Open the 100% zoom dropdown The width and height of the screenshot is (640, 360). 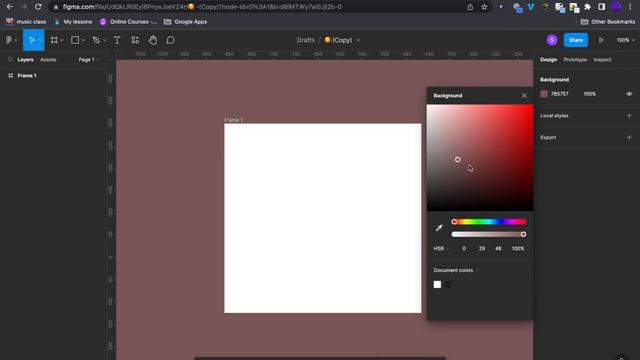pos(626,40)
